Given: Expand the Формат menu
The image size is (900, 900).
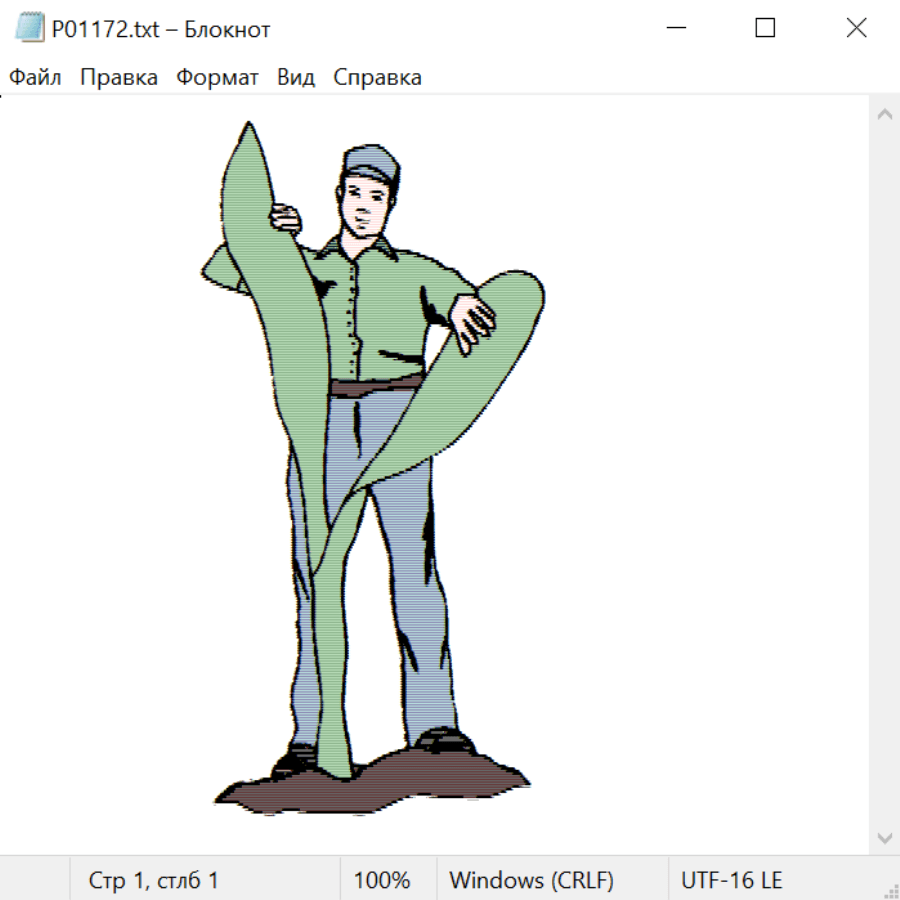Looking at the screenshot, I should pos(217,78).
